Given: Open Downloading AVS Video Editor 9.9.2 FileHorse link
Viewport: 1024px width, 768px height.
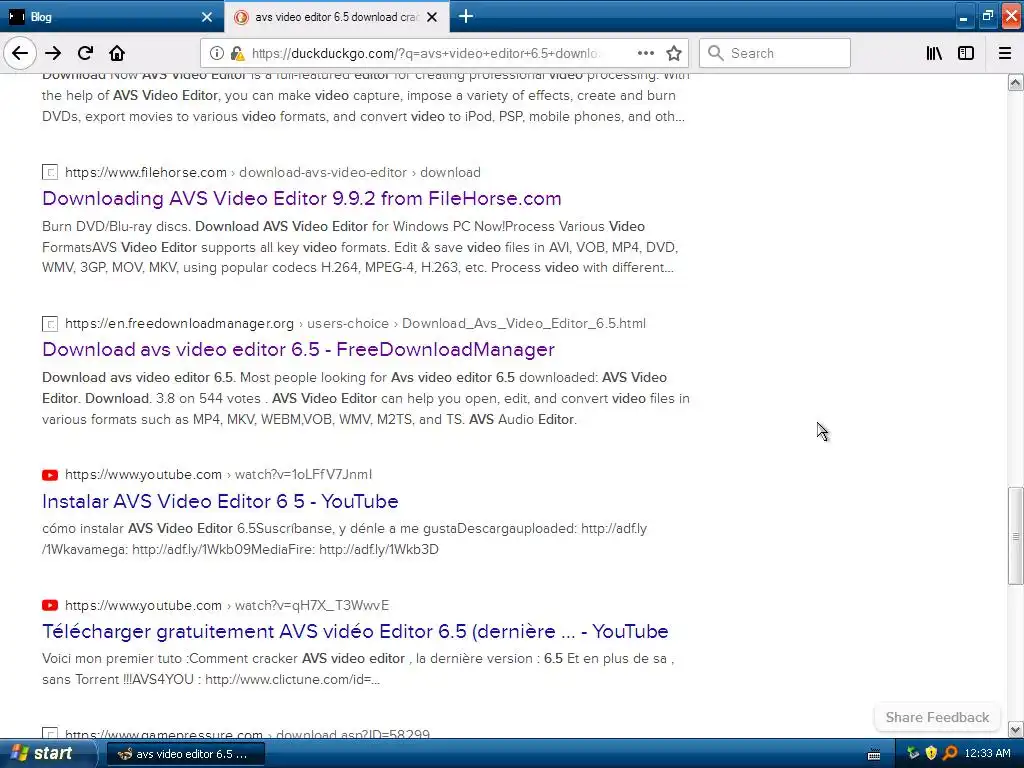Looking at the screenshot, I should click(302, 199).
